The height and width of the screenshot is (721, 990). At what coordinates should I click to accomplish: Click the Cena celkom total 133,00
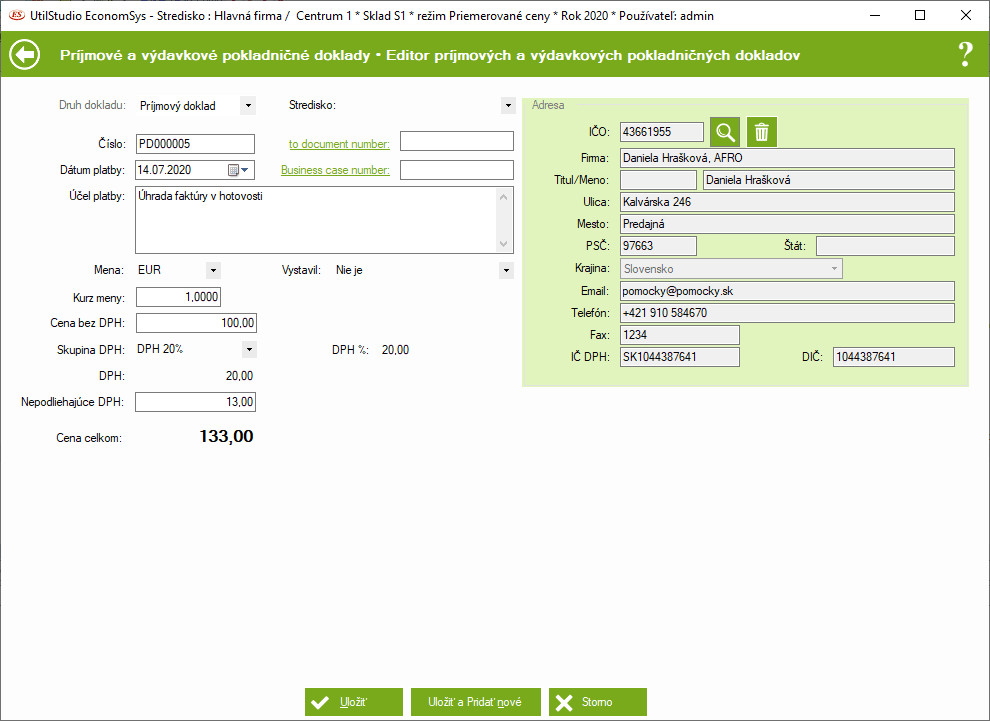(x=226, y=436)
